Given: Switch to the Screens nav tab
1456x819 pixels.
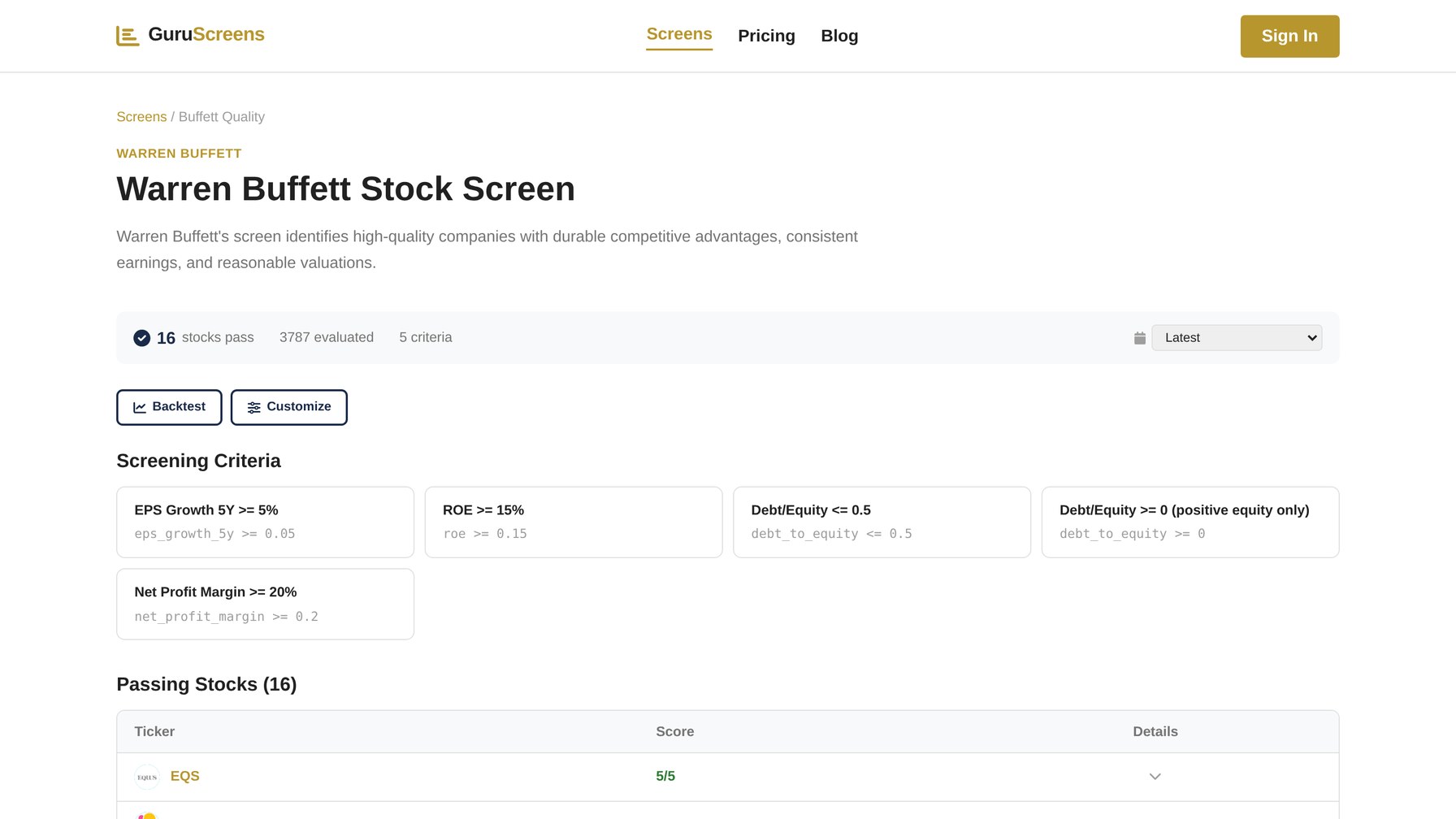Looking at the screenshot, I should (x=679, y=34).
